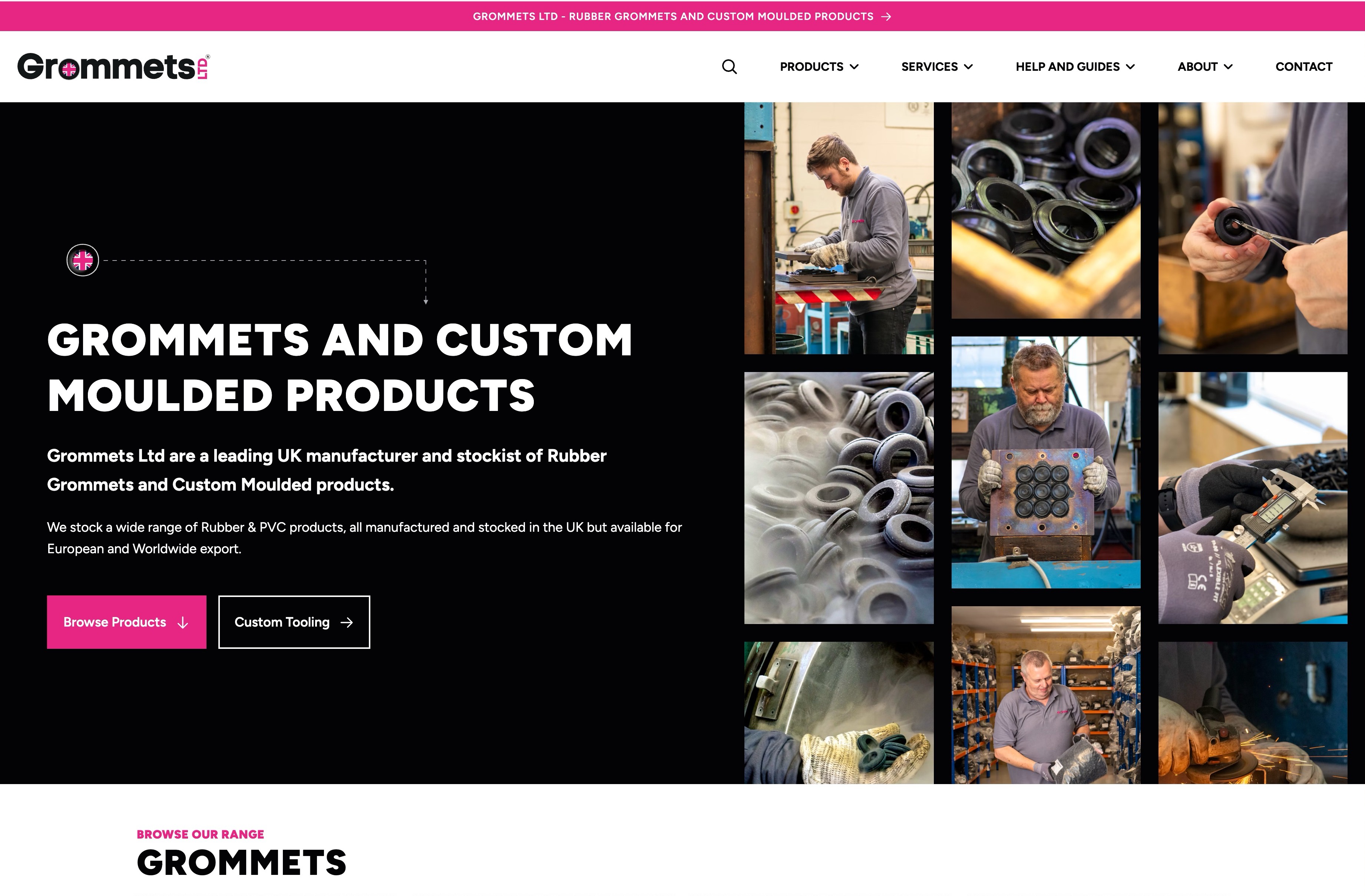This screenshot has height=896, width=1365.
Task: Open the search magnifier icon
Action: click(729, 66)
